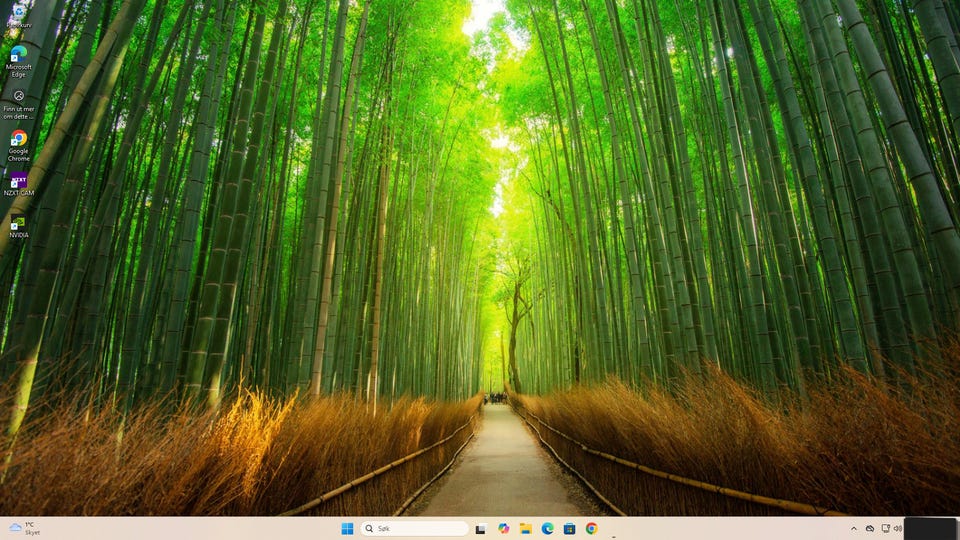This screenshot has height=540, width=960.
Task: Expand the hidden system tray icons chevron
Action: [853, 528]
